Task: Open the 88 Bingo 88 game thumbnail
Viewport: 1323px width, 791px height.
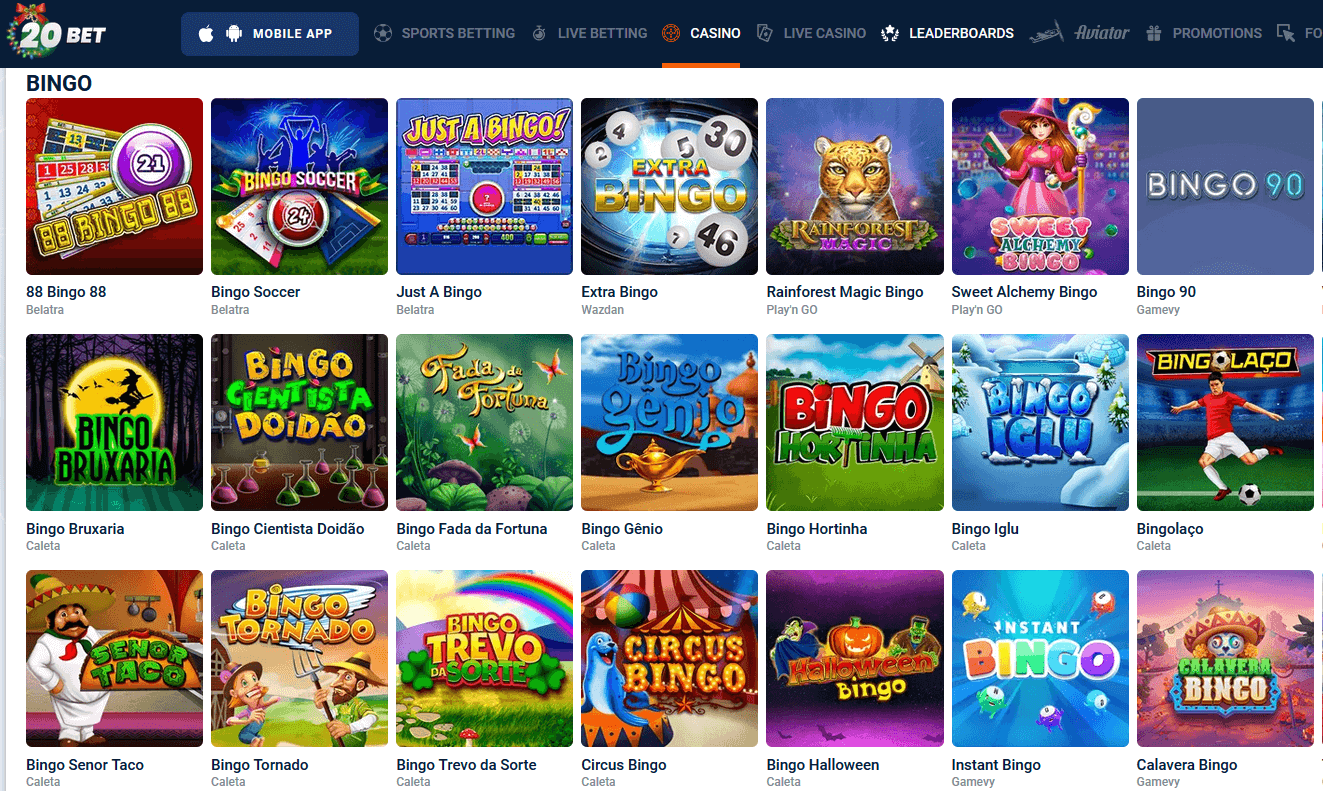Action: coord(114,186)
